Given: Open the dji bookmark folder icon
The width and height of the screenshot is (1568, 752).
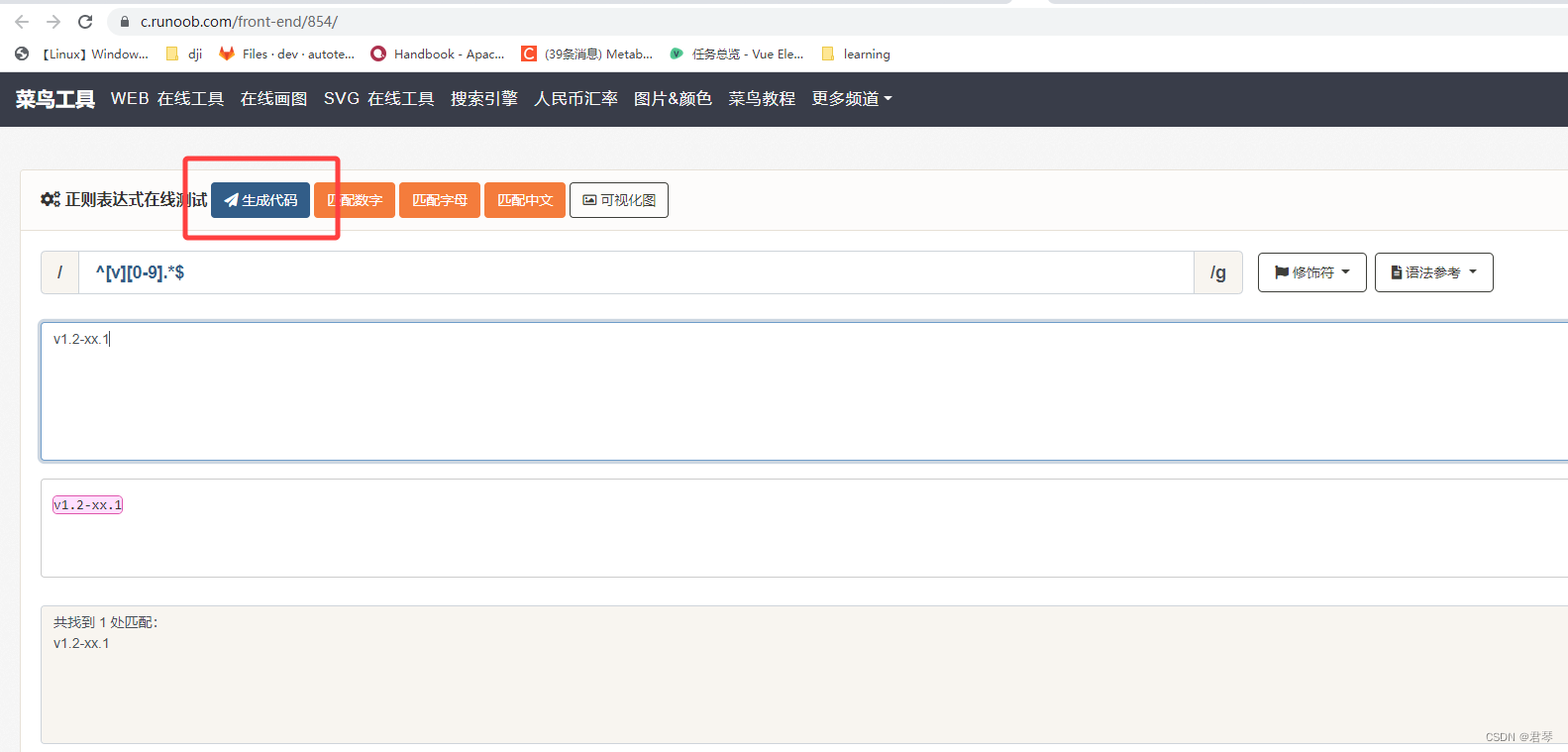Looking at the screenshot, I should point(172,54).
